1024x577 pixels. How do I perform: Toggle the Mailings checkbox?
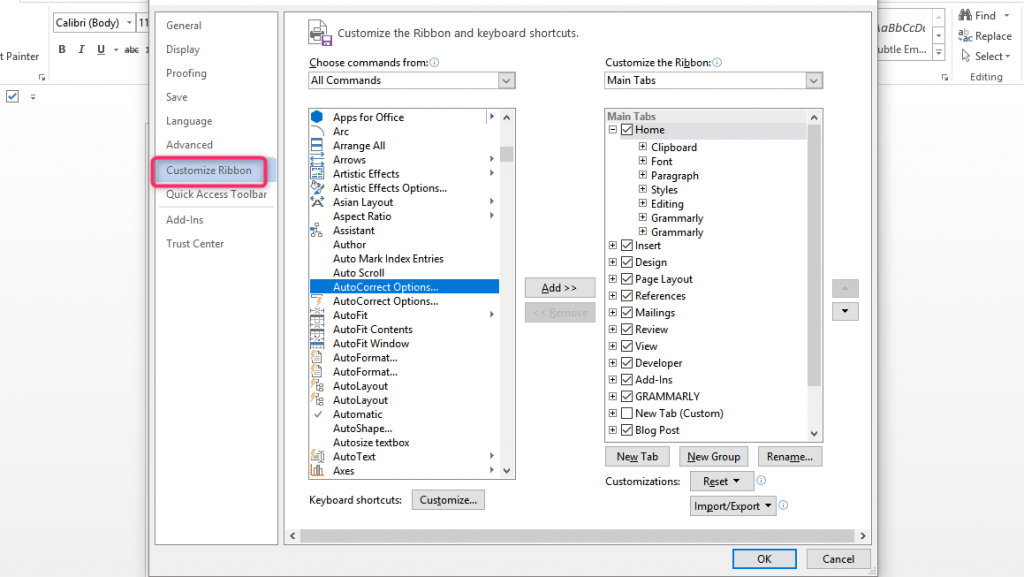tap(627, 313)
